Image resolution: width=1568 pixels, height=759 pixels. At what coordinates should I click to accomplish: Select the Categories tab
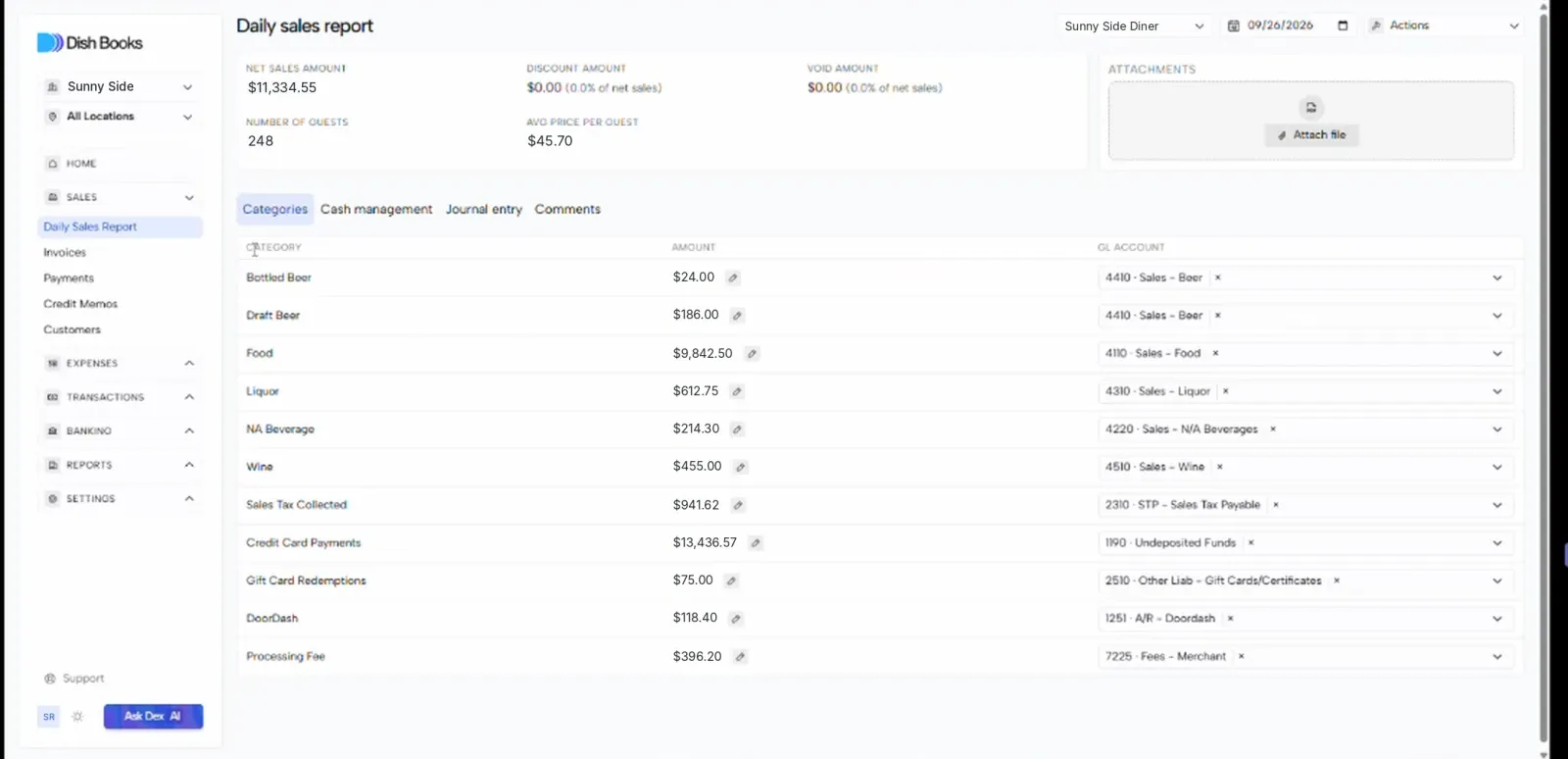[275, 209]
